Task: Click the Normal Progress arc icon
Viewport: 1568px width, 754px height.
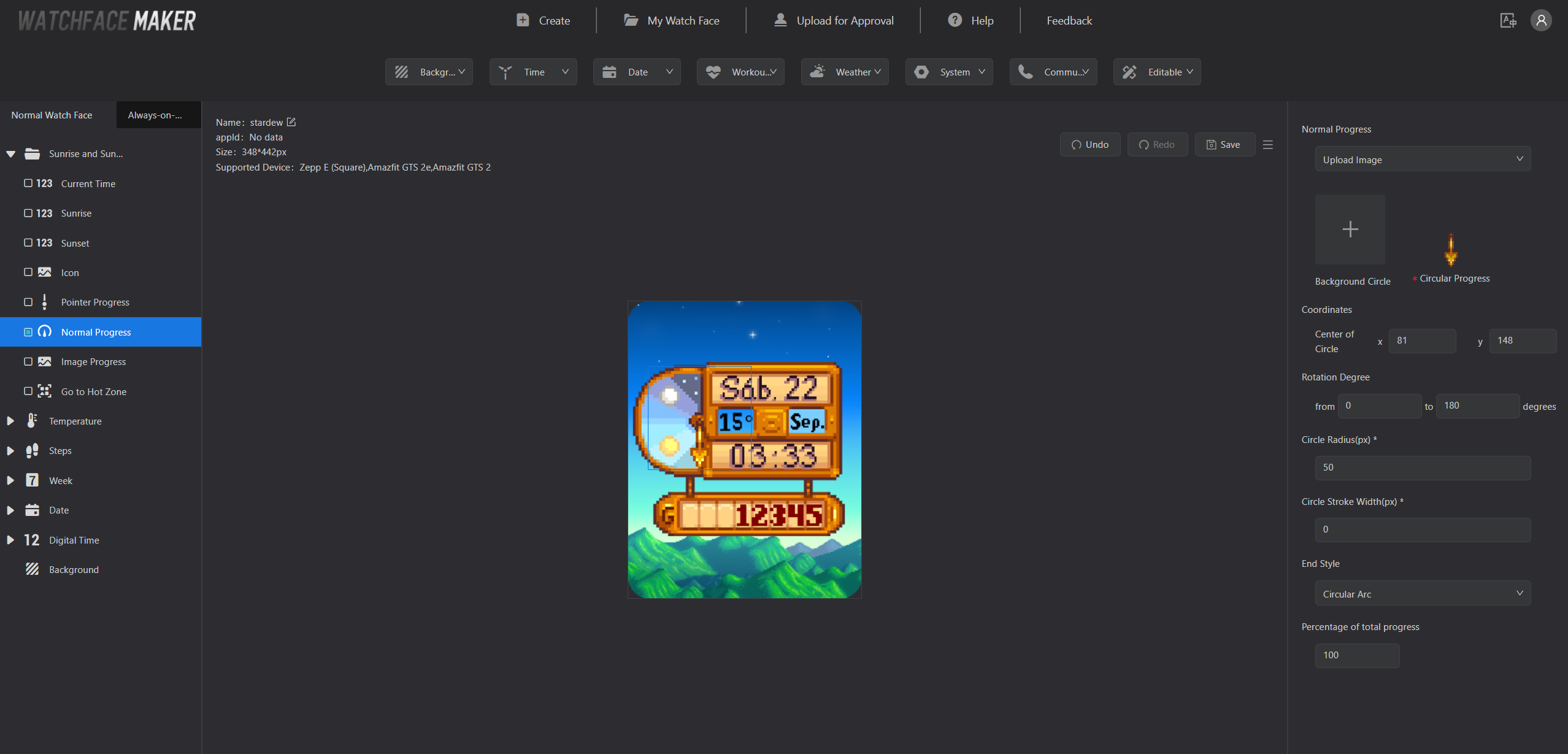Action: (x=44, y=332)
